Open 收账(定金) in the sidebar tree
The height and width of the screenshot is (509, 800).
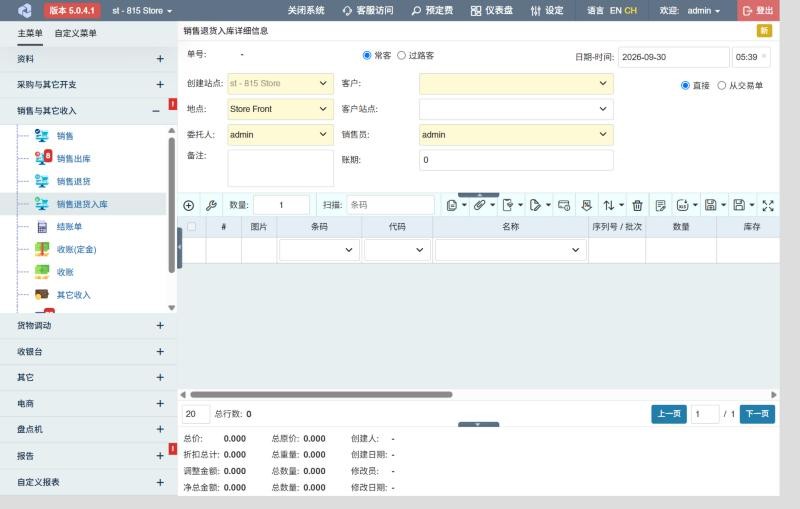coord(76,249)
